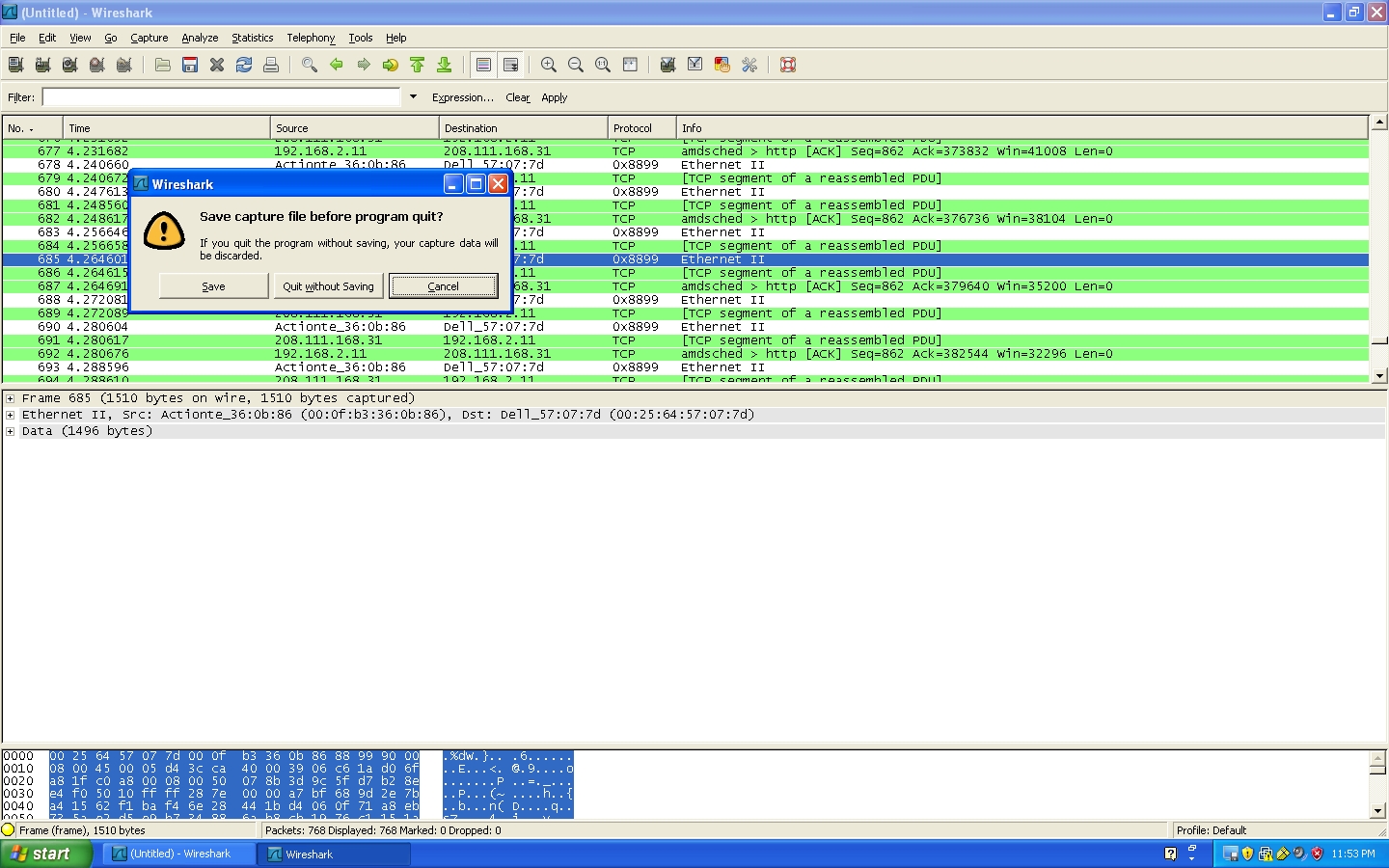
Task: Stop the running capture toolbar icon
Action: [96, 65]
